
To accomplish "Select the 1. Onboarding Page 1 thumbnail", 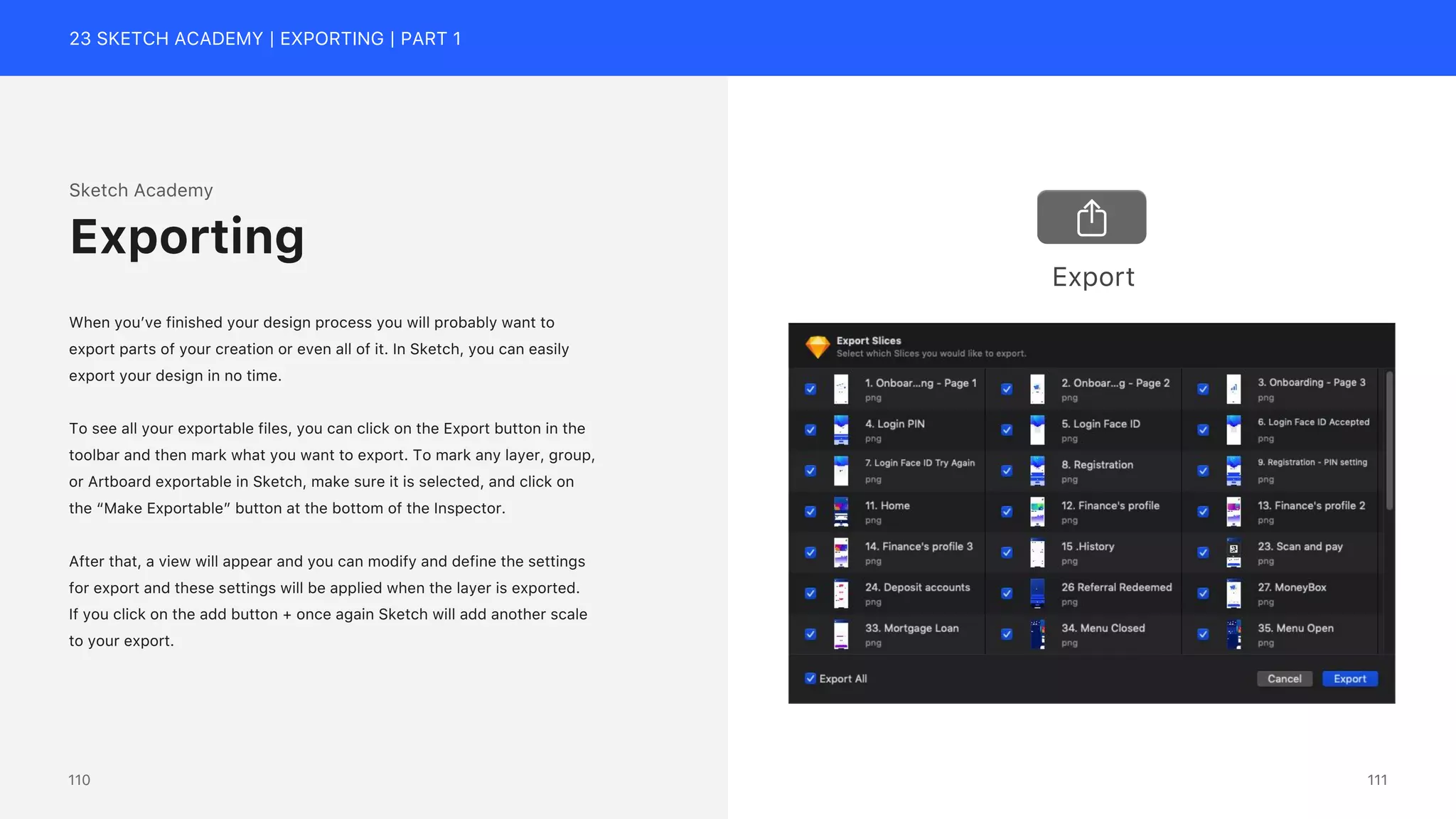I will pyautogui.click(x=841, y=389).
